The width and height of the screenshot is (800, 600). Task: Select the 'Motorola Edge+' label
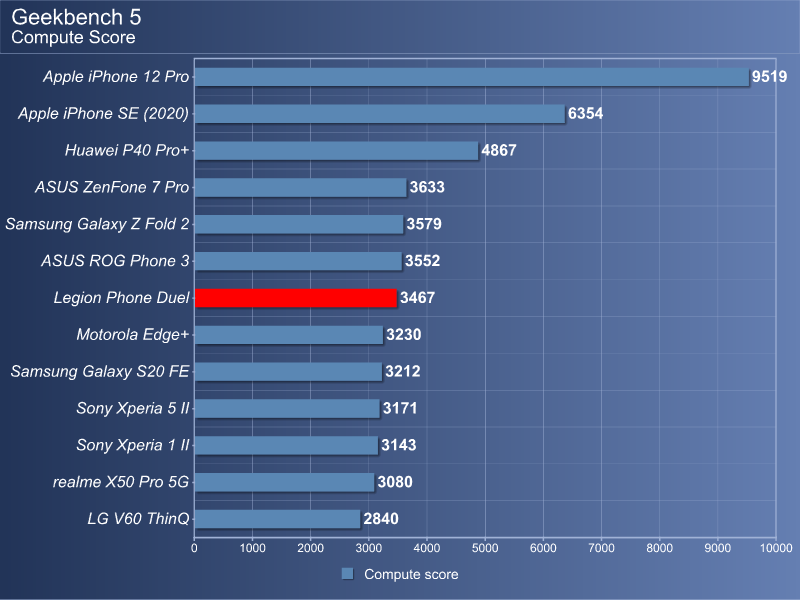click(133, 335)
